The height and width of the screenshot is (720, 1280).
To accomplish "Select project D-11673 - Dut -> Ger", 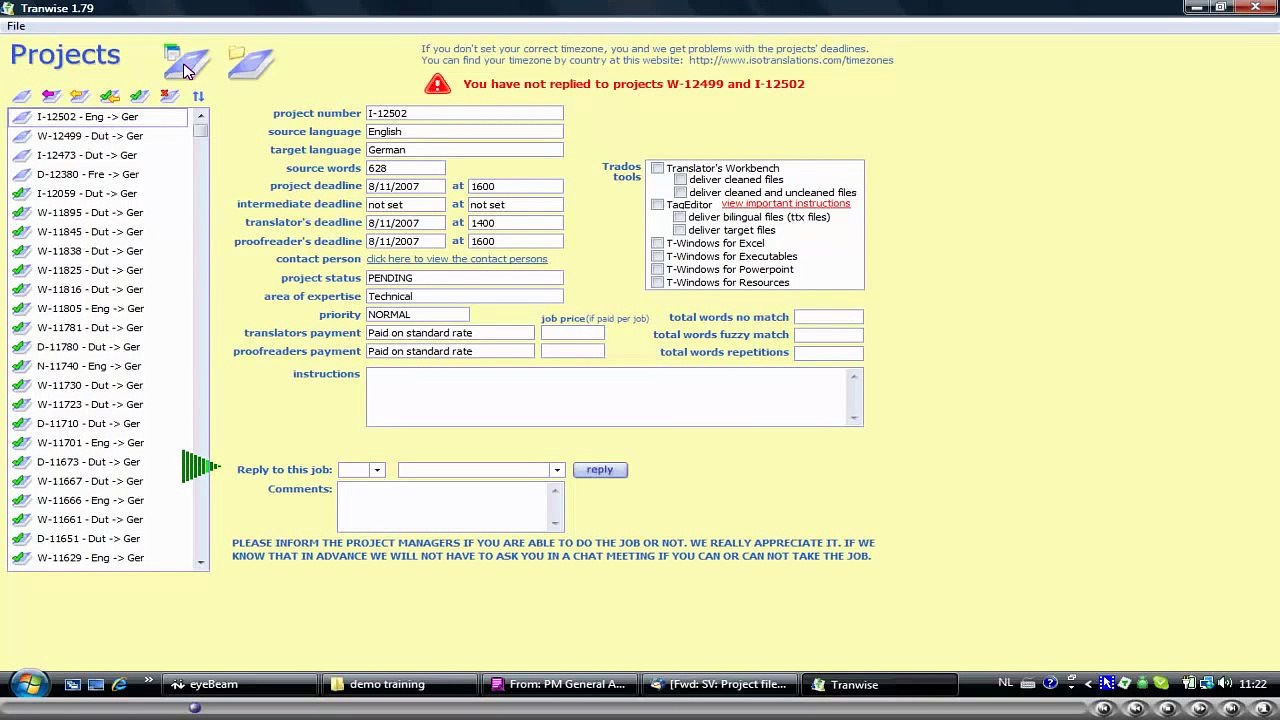I will pyautogui.click(x=98, y=462).
